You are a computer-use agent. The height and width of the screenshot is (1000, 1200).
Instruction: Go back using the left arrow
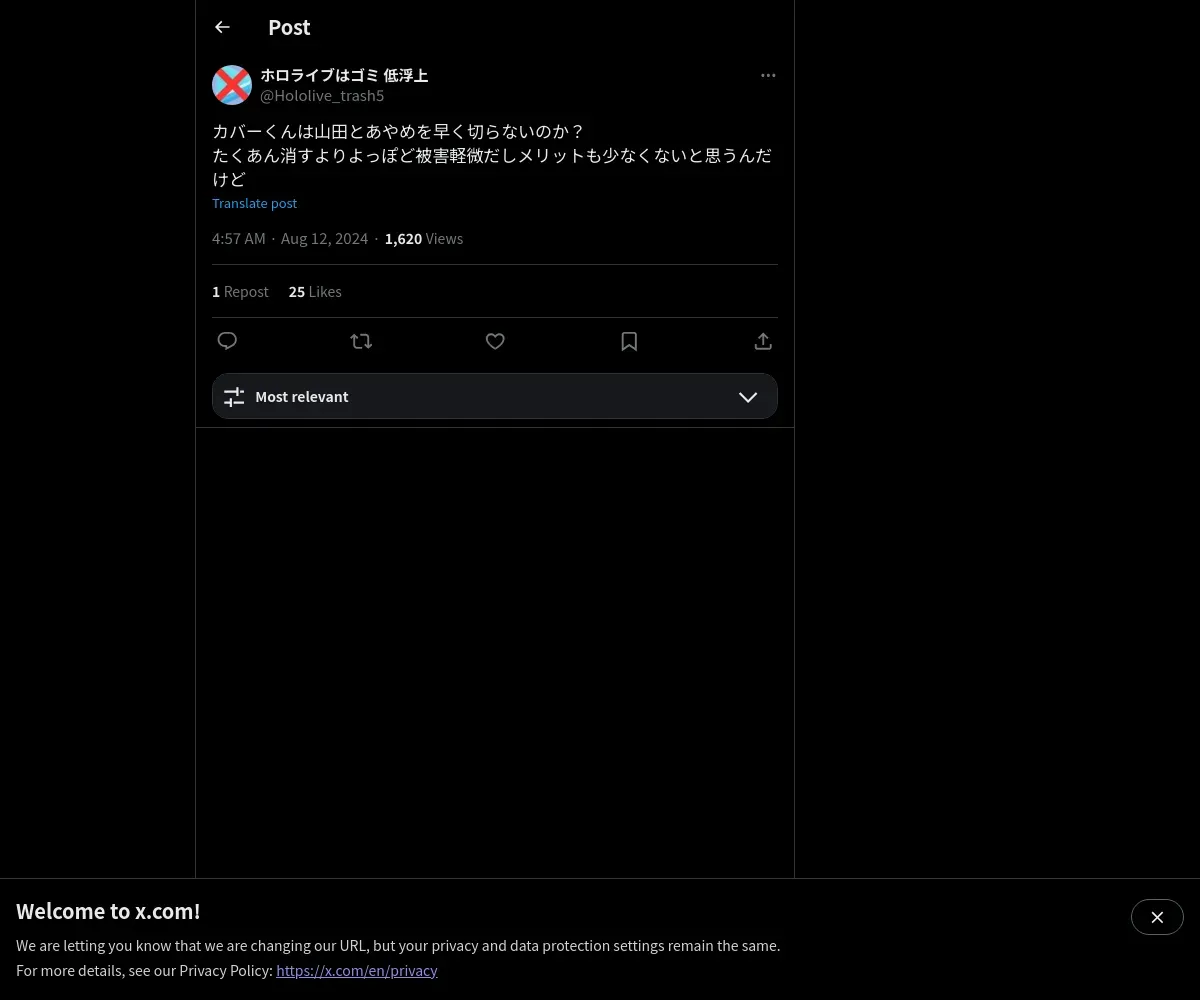[x=222, y=27]
